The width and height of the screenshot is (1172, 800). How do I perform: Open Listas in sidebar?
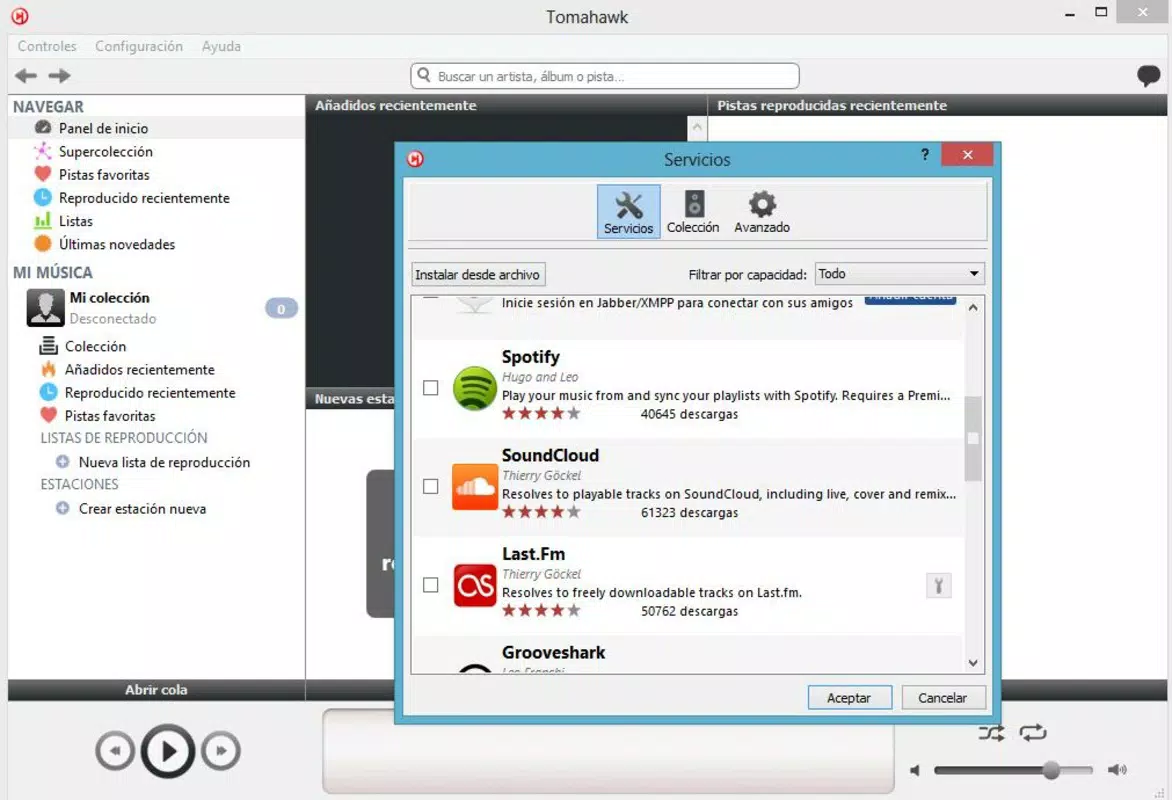(75, 221)
